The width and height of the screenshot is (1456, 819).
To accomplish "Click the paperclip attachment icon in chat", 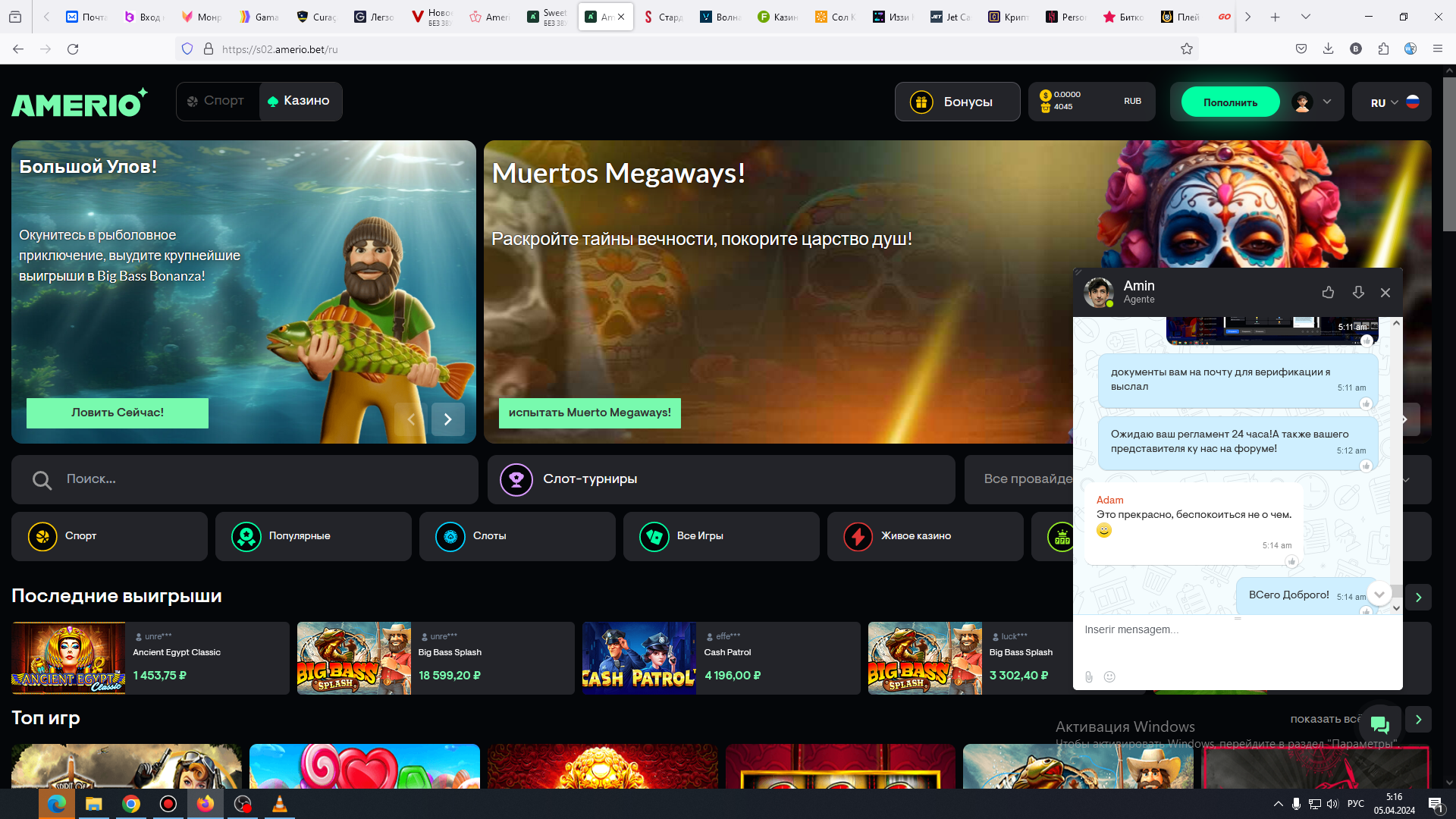I will [x=1089, y=676].
